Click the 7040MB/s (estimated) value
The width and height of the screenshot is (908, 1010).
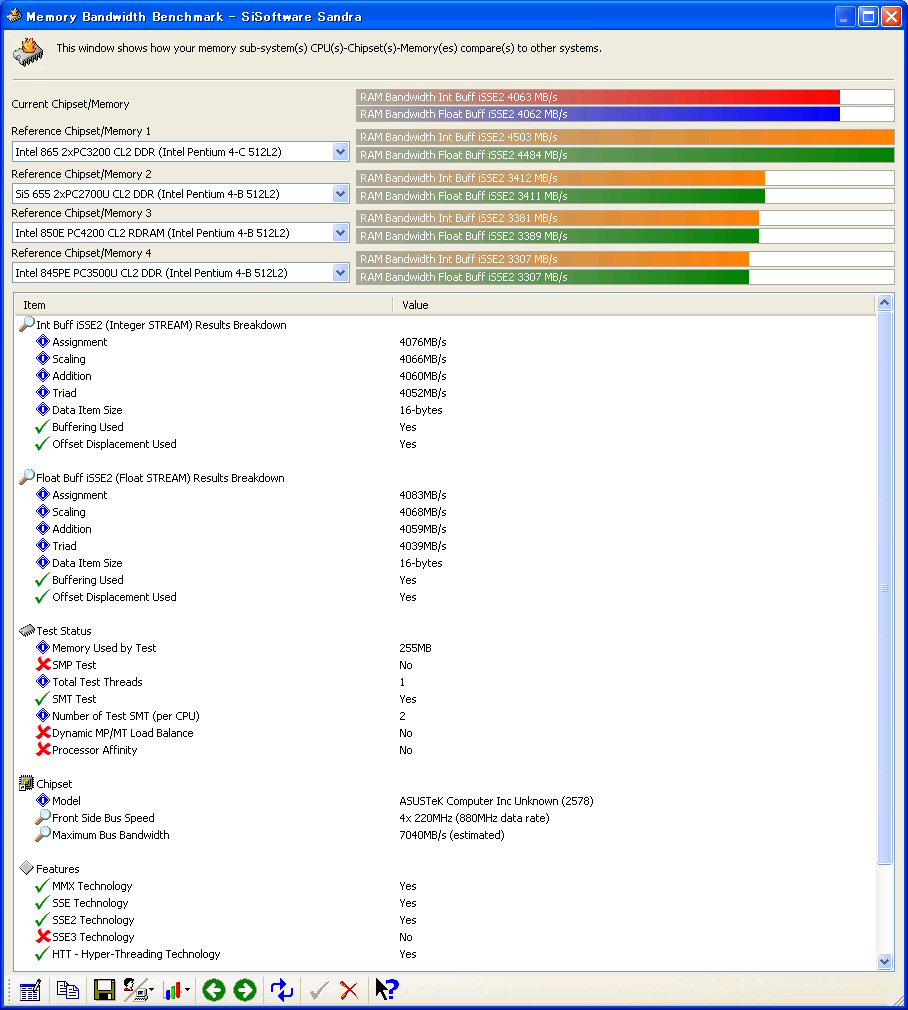click(x=451, y=835)
